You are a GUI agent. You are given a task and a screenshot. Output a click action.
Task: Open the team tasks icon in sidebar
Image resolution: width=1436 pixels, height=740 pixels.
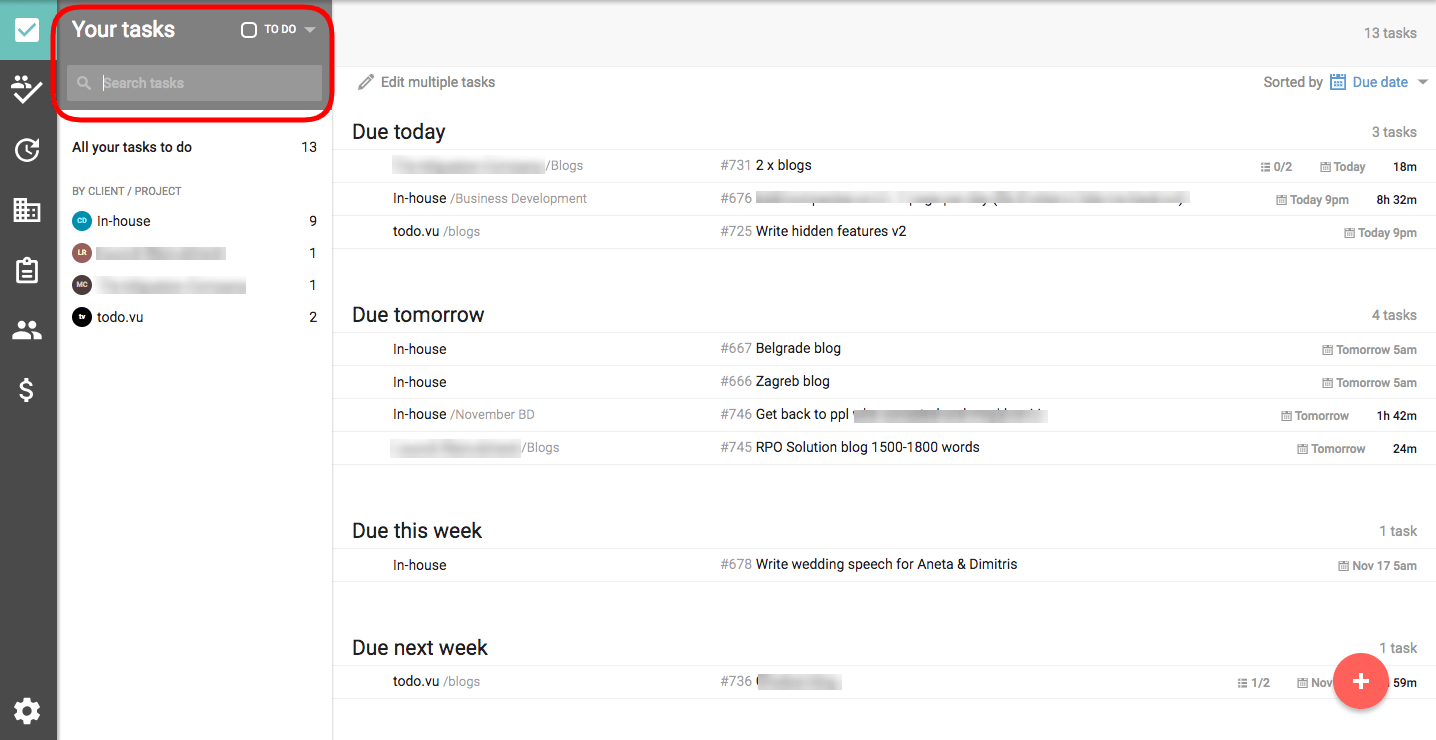(27, 90)
